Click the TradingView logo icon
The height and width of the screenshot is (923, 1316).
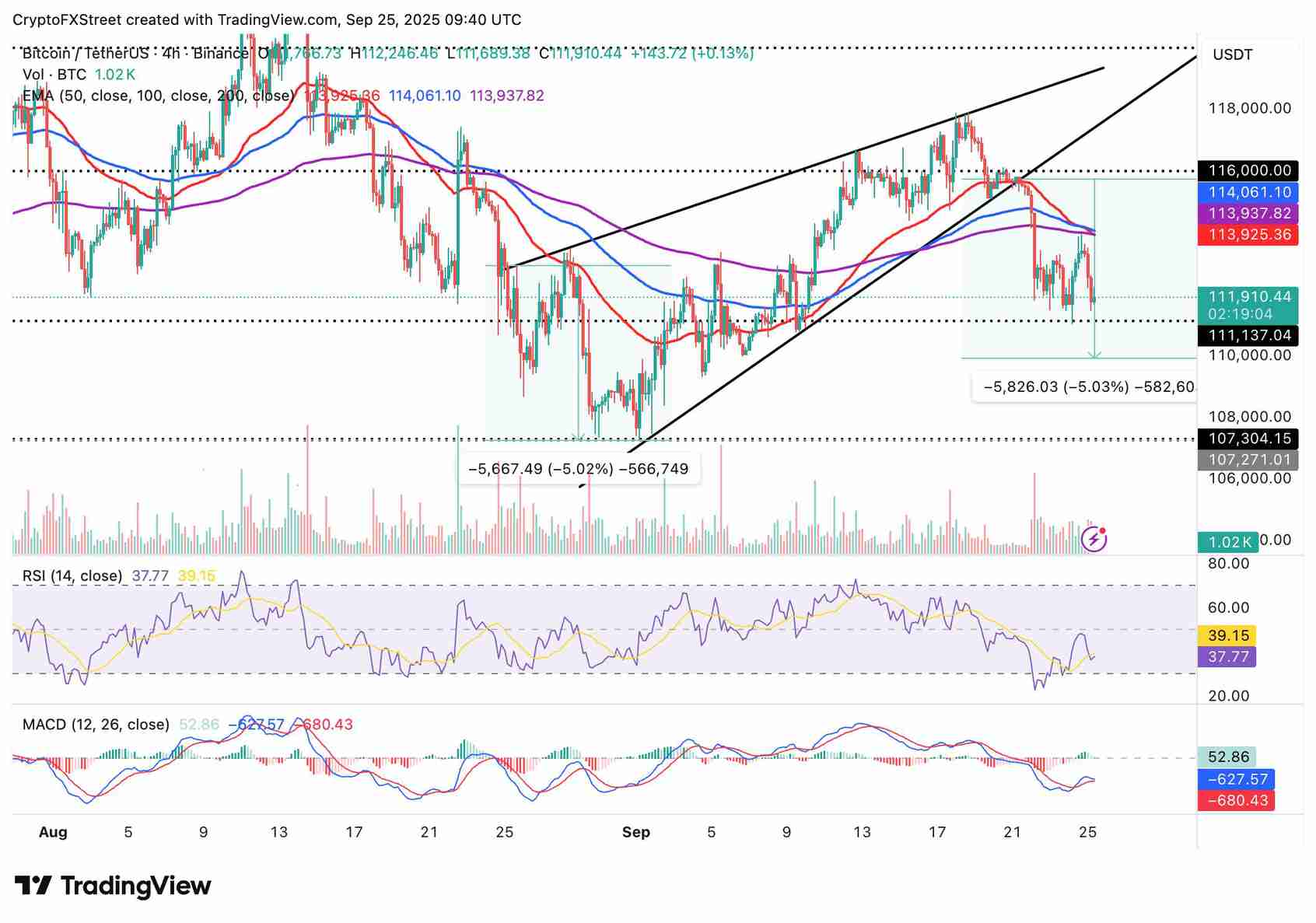click(x=33, y=886)
